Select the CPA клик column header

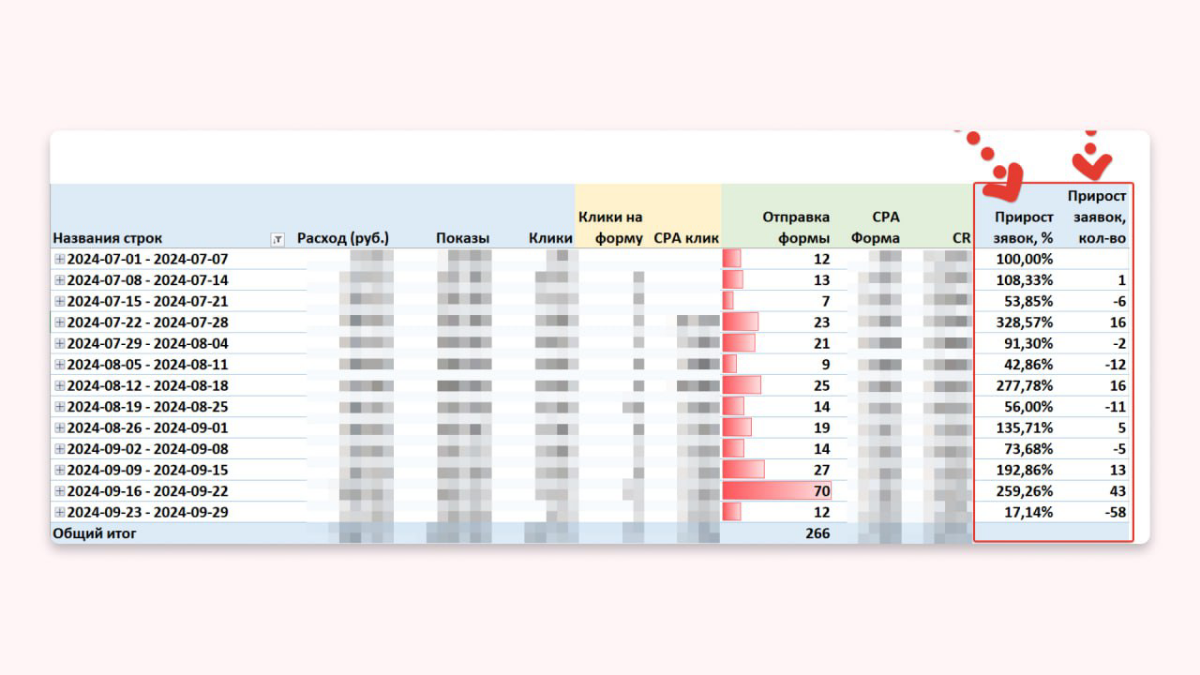[686, 238]
